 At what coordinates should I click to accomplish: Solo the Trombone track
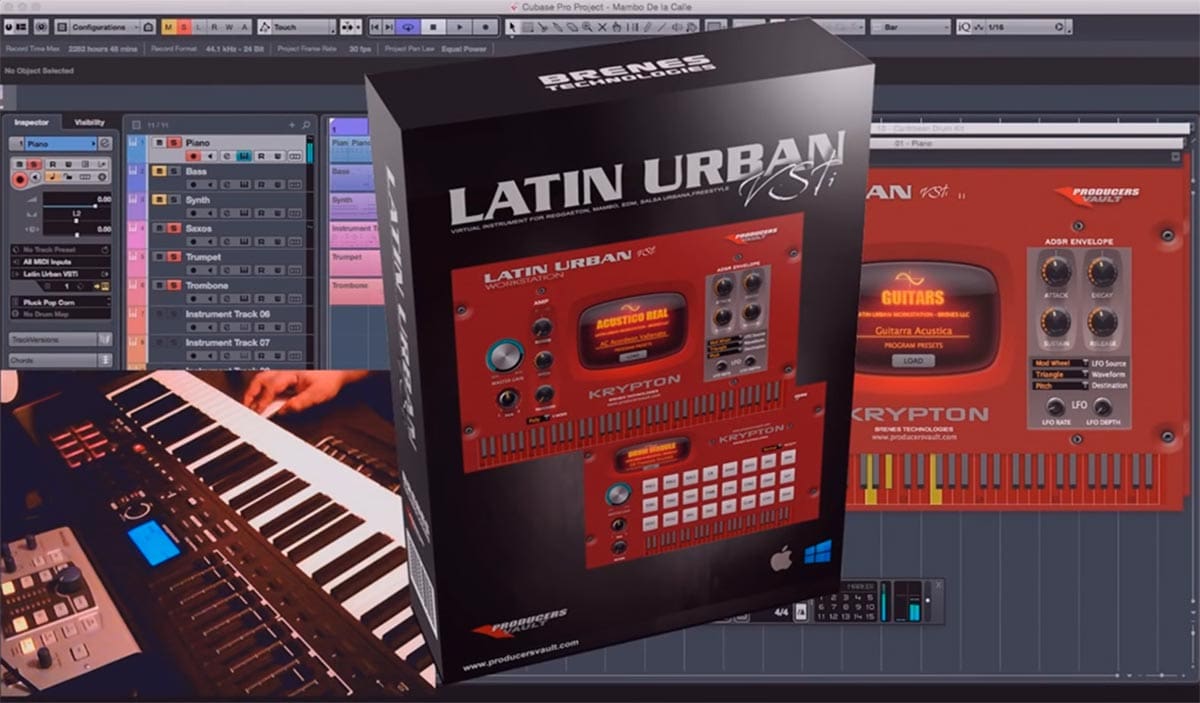(173, 286)
